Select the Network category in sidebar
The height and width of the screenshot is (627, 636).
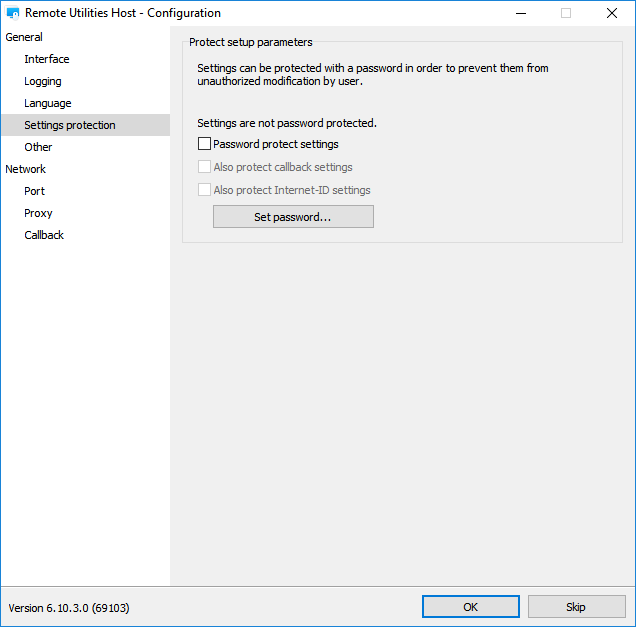tap(26, 169)
